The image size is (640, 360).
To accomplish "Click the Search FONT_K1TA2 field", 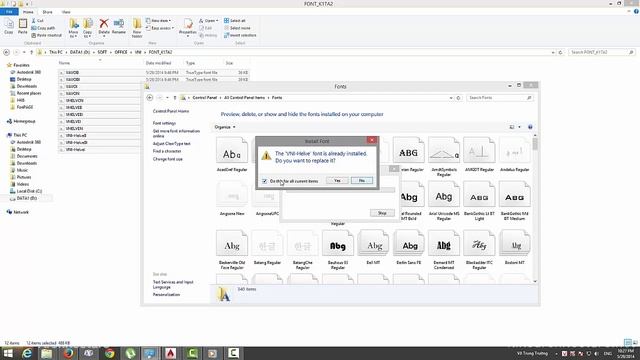I will (602, 52).
